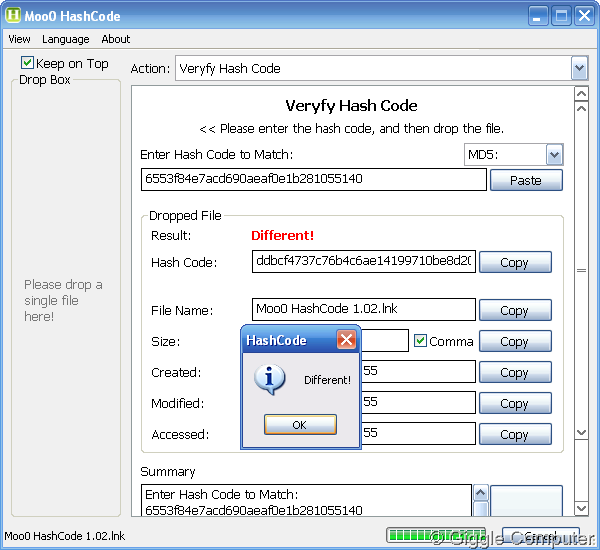Maximize the Moo0 HashCode window
Screen dimensions: 600x550
click(x=561, y=16)
